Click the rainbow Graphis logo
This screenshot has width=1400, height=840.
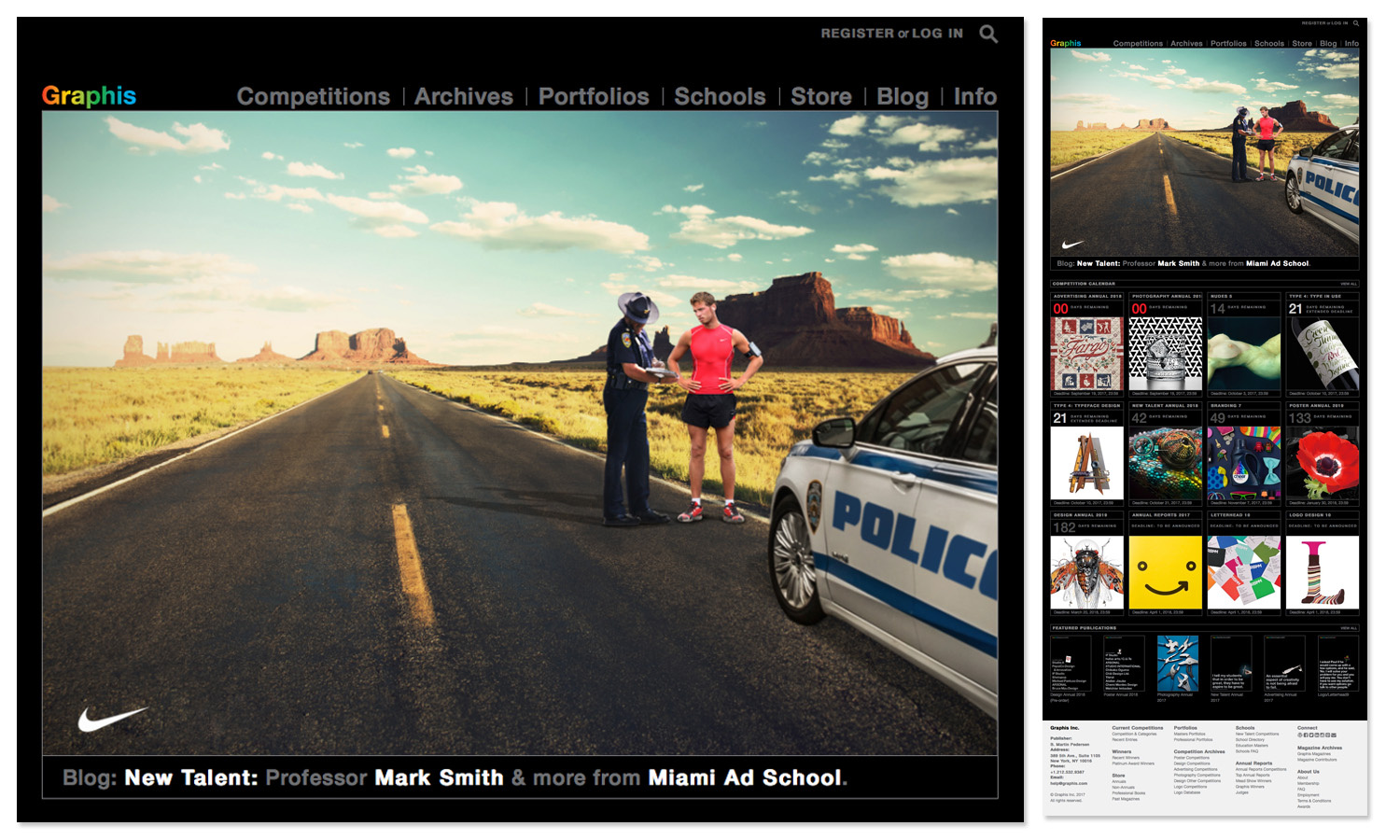tap(89, 95)
